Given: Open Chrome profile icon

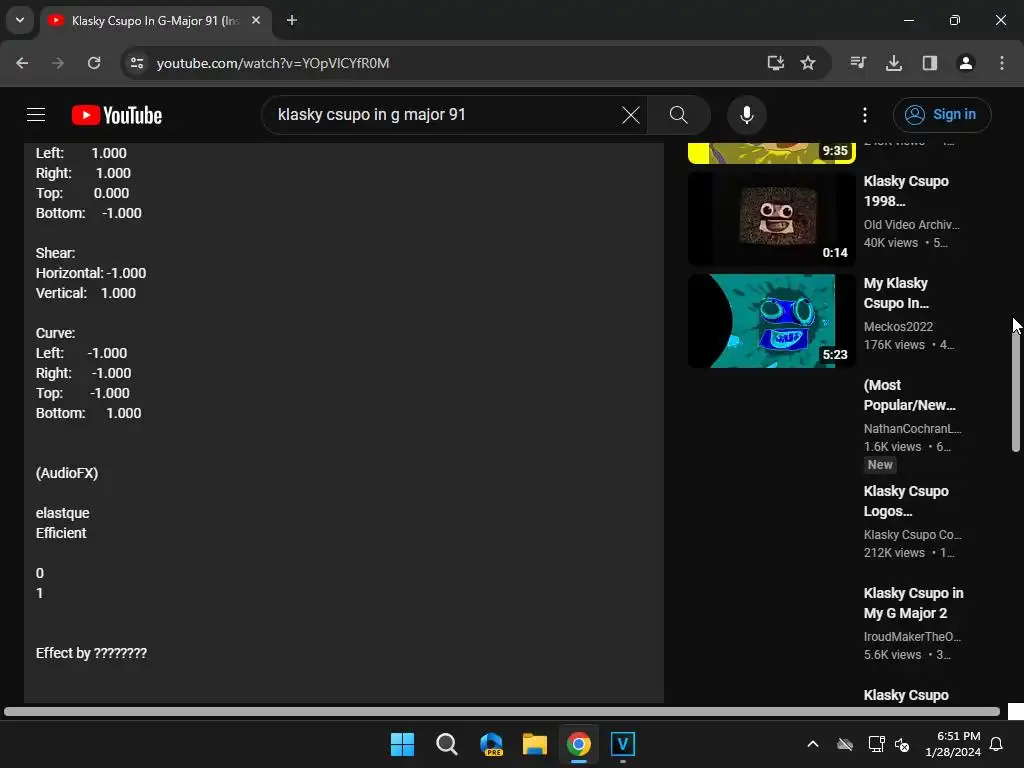Looking at the screenshot, I should tap(966, 63).
